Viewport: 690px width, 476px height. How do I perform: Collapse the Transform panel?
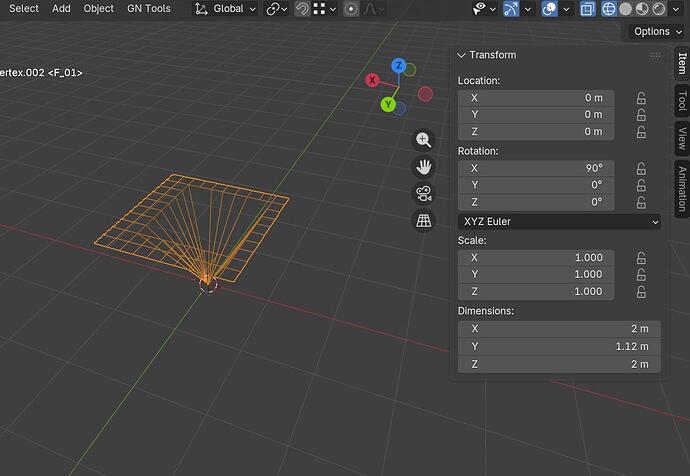461,55
